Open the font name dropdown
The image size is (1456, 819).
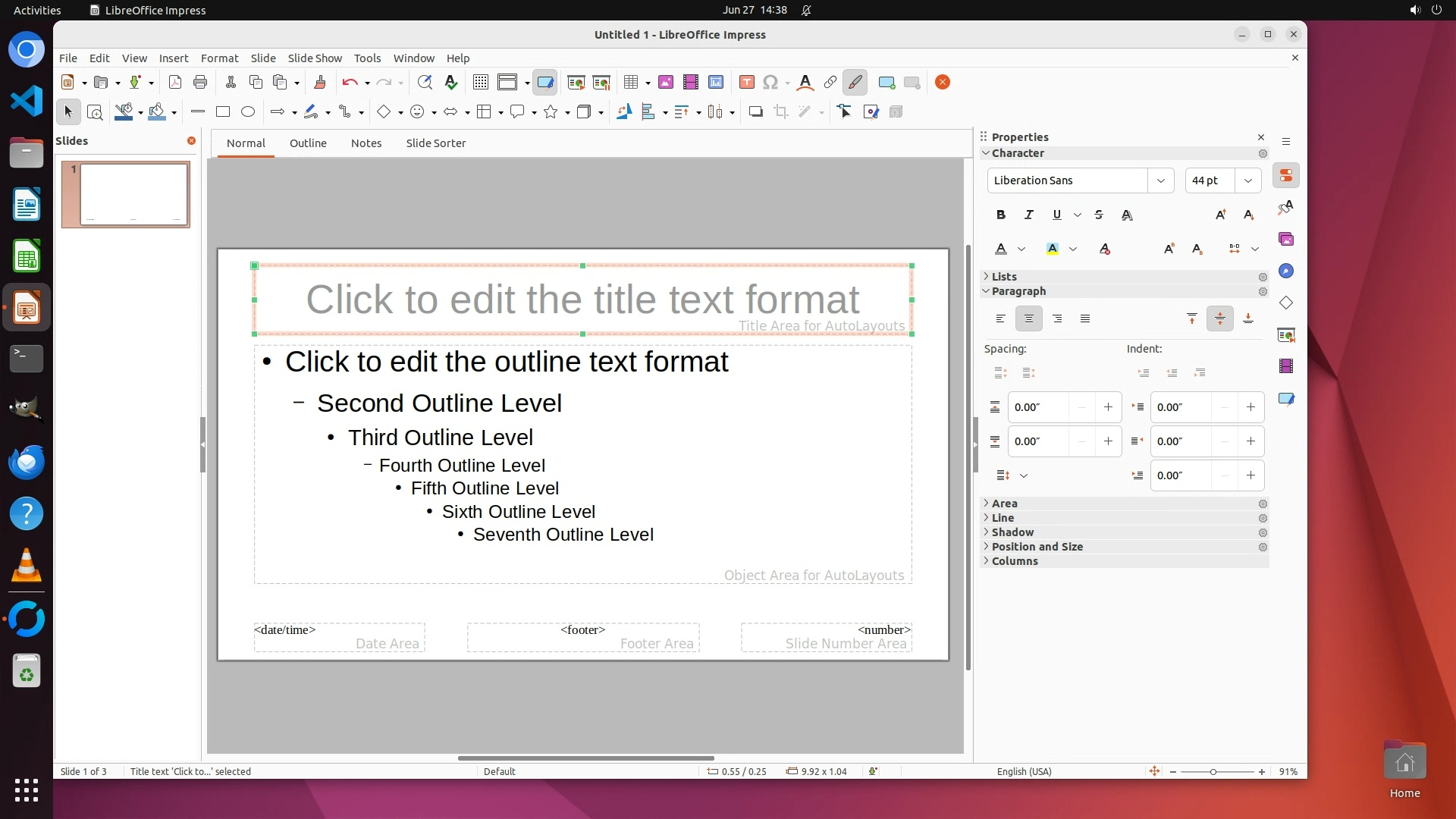(1160, 180)
